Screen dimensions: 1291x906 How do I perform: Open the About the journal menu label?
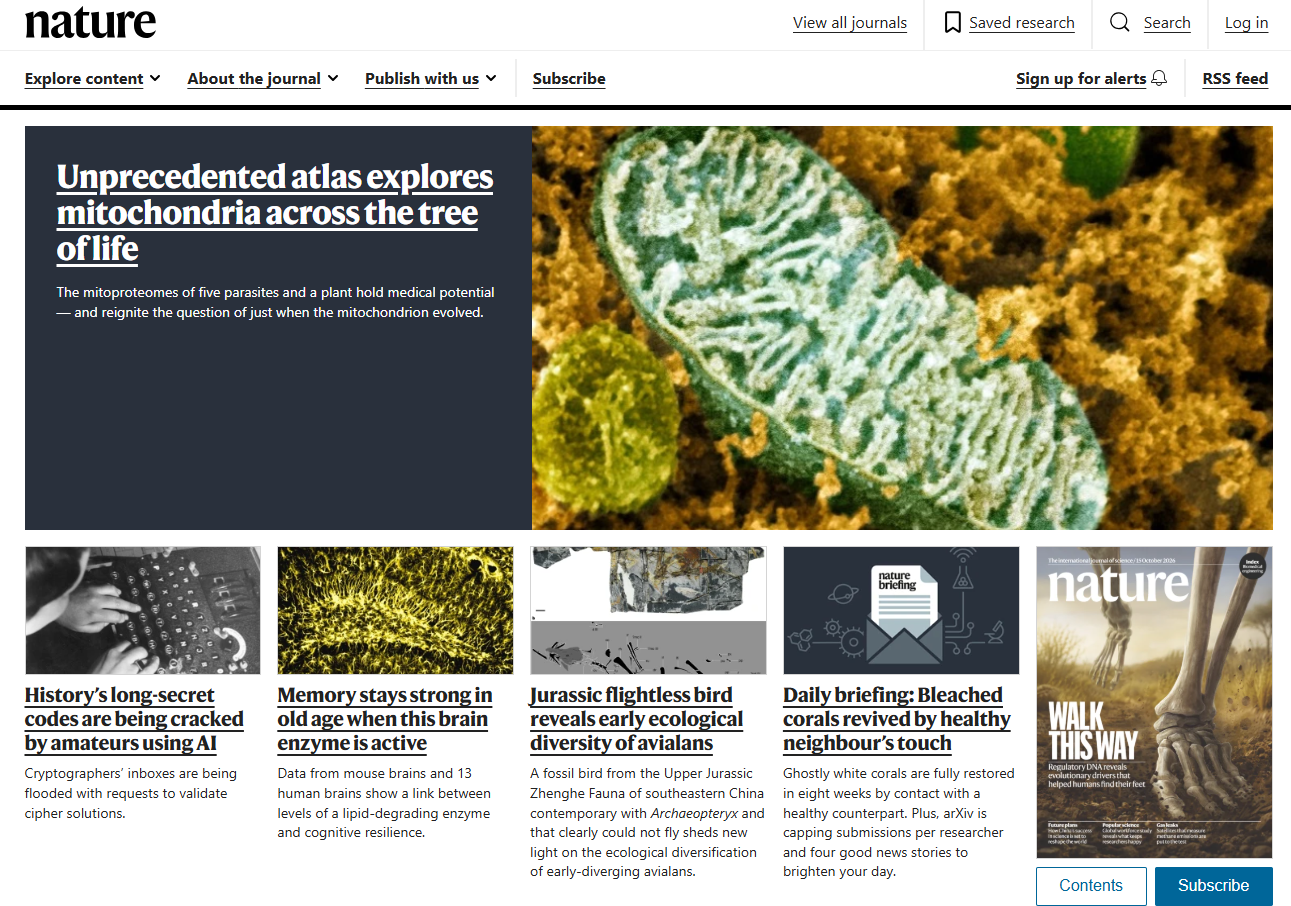254,79
